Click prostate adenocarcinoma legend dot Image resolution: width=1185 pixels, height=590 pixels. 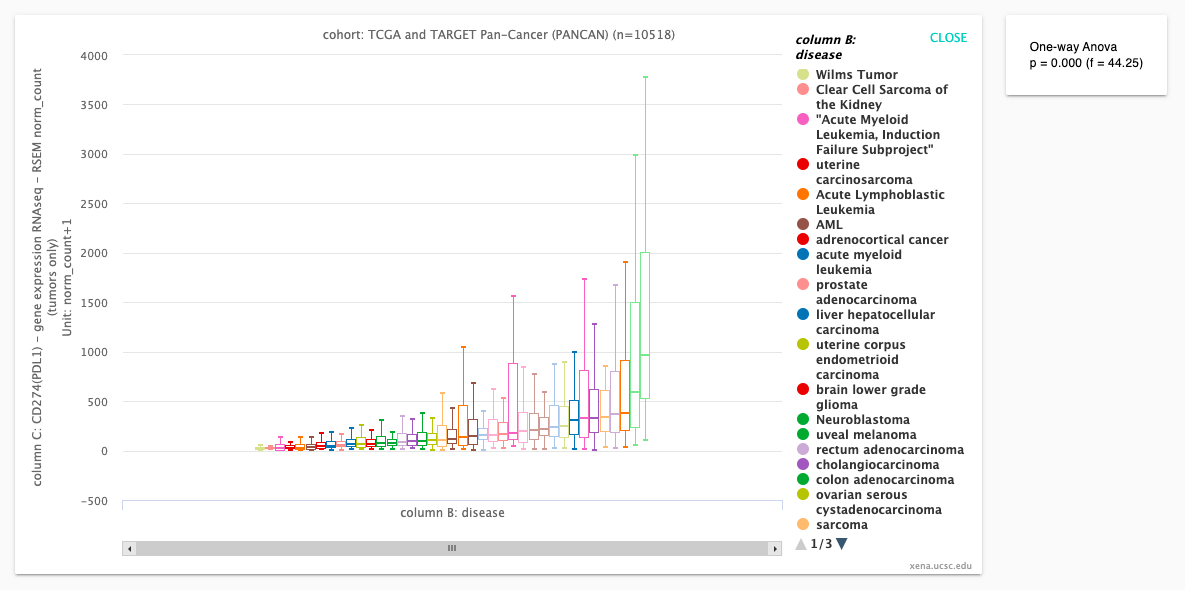[803, 285]
